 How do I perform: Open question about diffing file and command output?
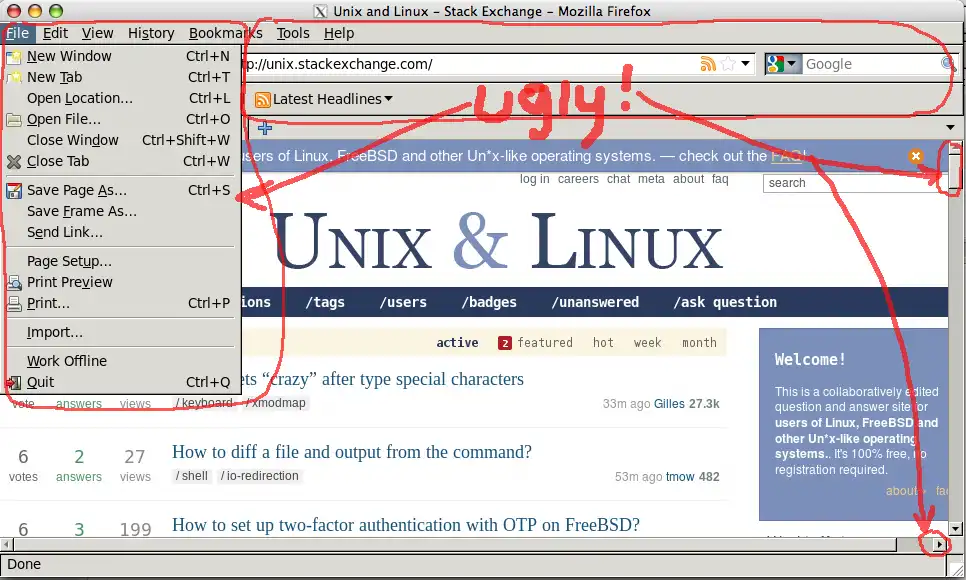[352, 452]
